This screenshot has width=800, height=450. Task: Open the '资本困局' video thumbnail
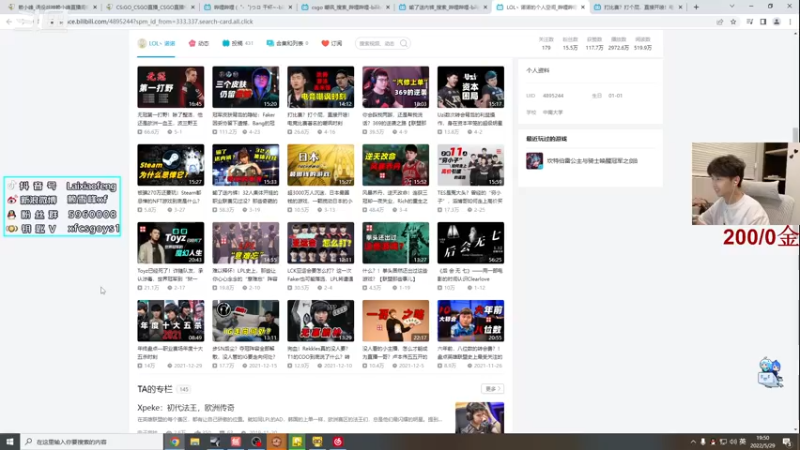pyautogui.click(x=470, y=87)
